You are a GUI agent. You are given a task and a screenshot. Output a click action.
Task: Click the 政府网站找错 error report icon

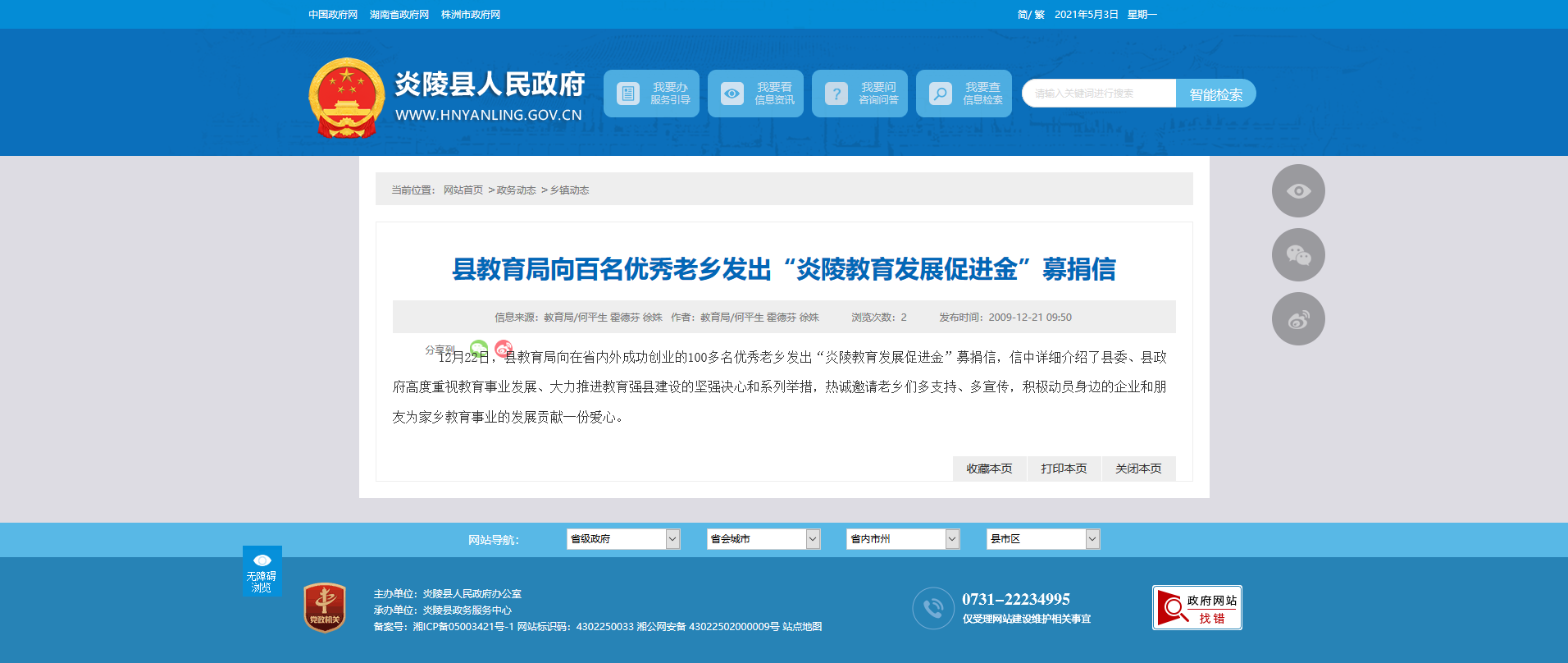[x=1197, y=608]
